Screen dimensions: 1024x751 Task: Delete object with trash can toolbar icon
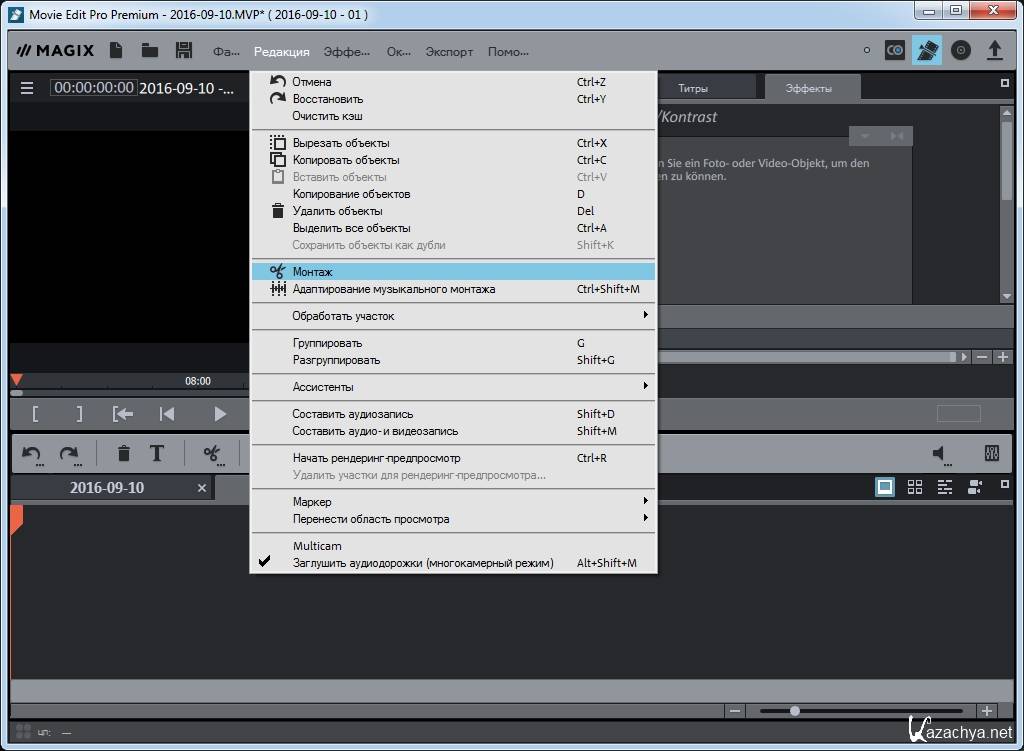pyautogui.click(x=124, y=454)
